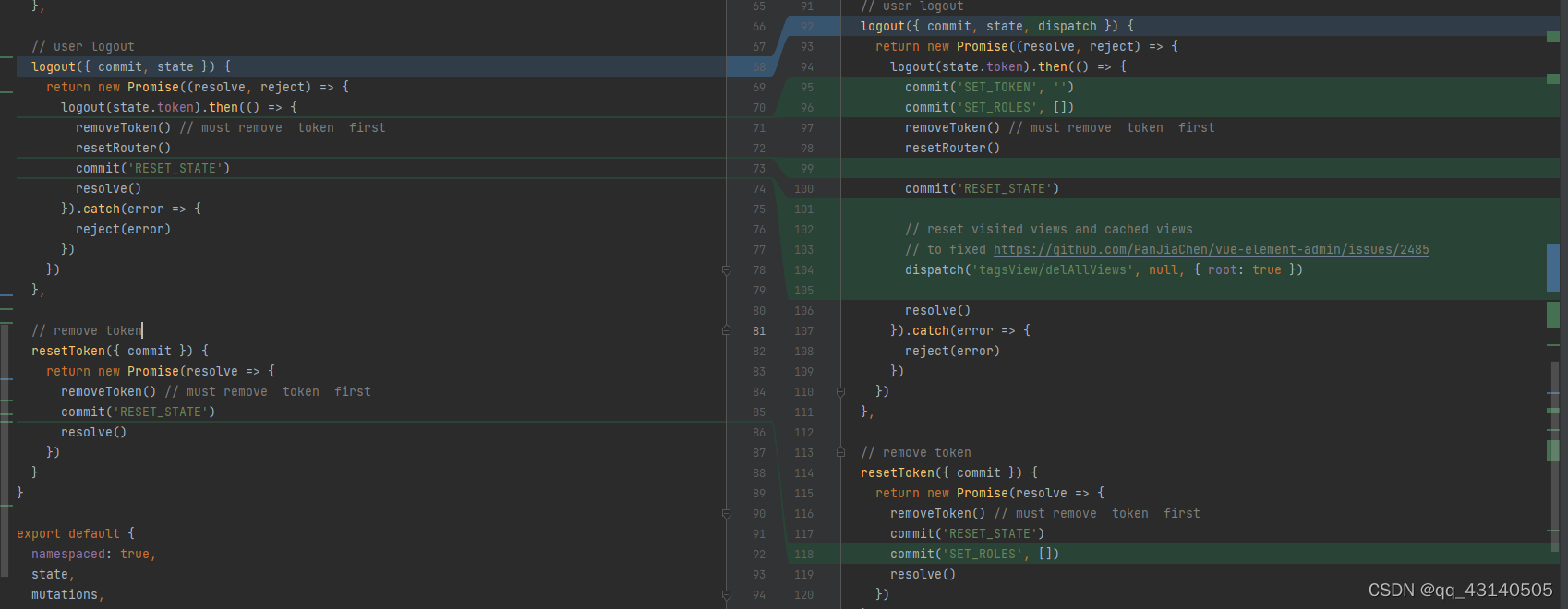Click 'mutations,' line in left pane

tap(68, 594)
